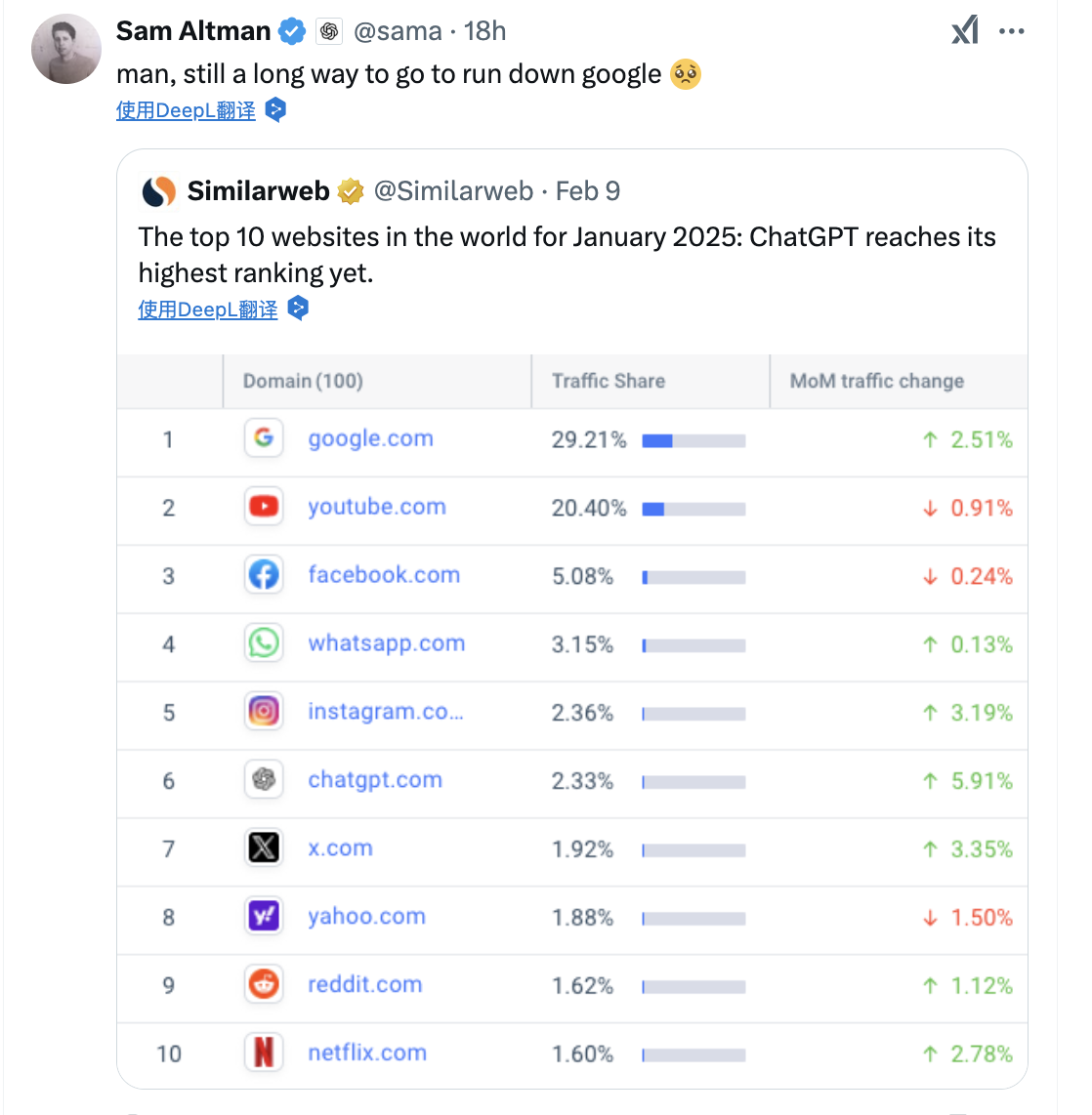This screenshot has height=1115, width=1092.
Task: Click the Reddit icon in row 9
Action: coord(264,984)
